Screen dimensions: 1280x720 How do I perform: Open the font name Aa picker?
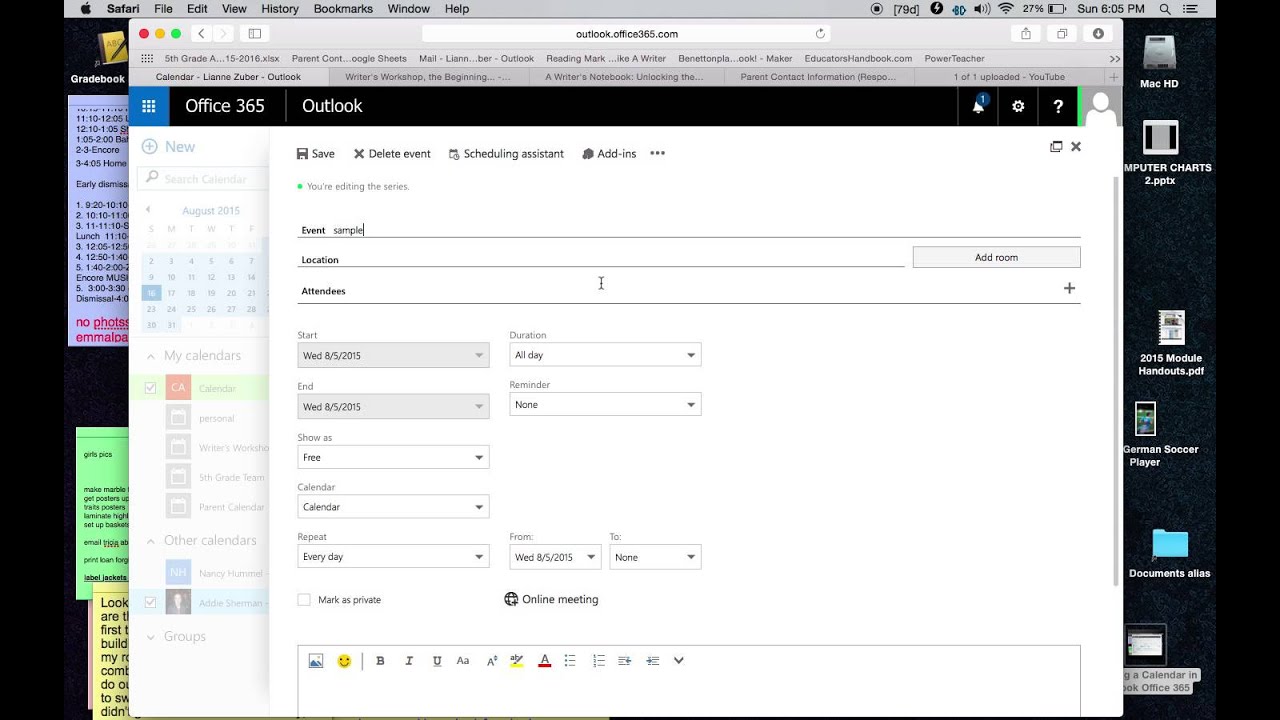click(463, 661)
